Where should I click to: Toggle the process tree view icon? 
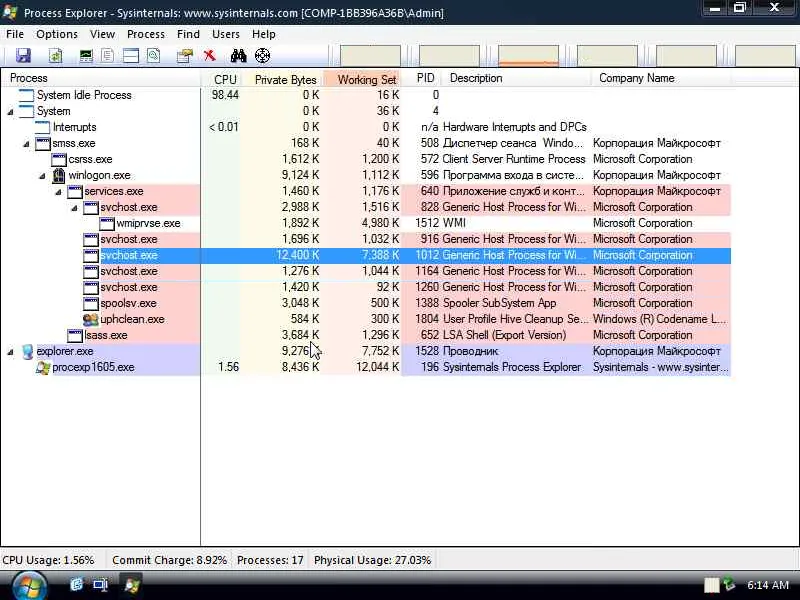pos(107,55)
